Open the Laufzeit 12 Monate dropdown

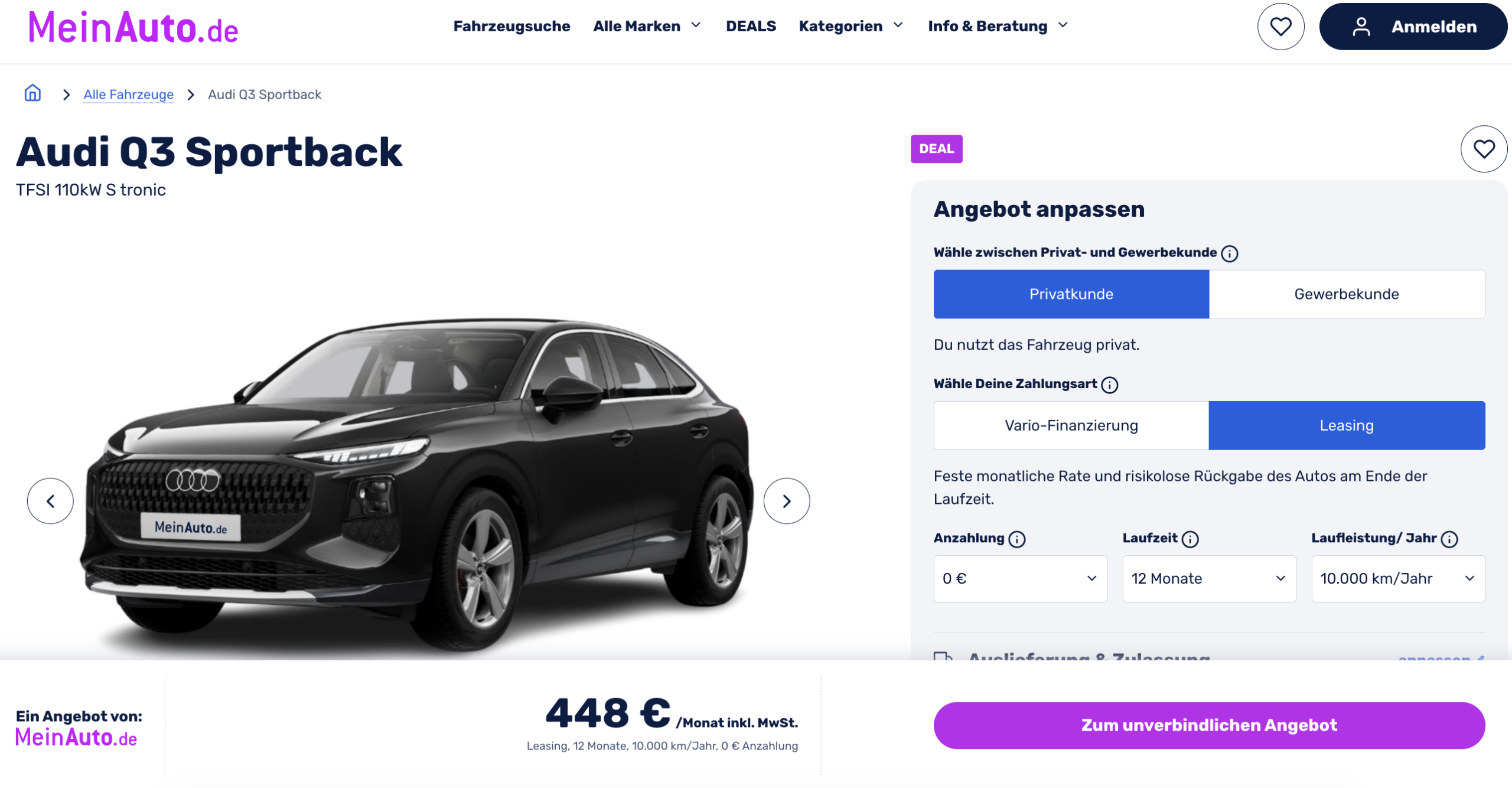(1209, 579)
